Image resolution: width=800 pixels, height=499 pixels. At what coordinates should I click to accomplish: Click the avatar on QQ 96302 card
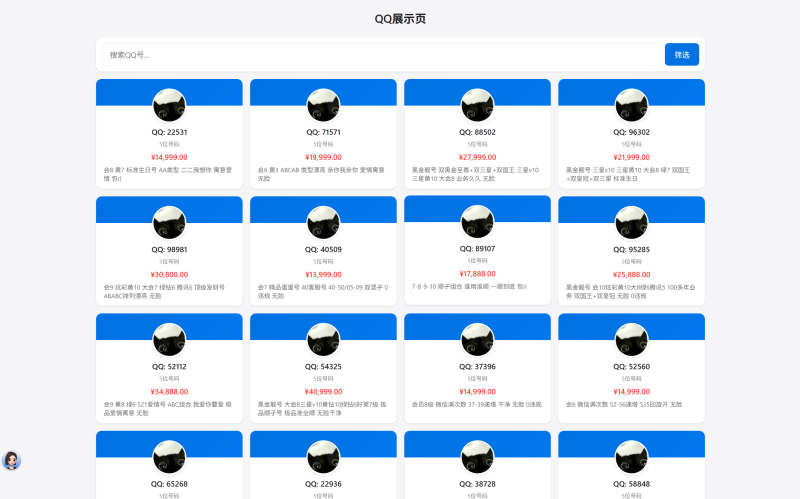[x=632, y=106]
